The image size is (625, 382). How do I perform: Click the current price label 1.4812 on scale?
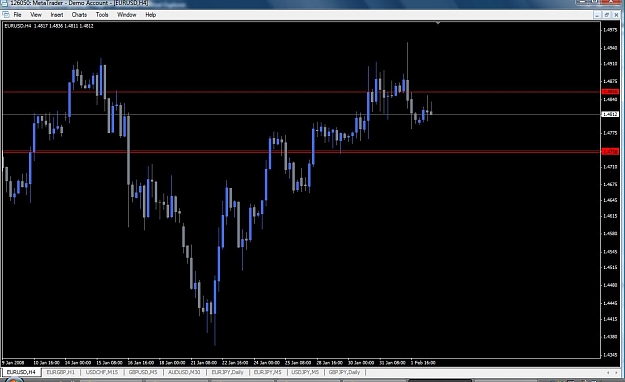pos(610,114)
